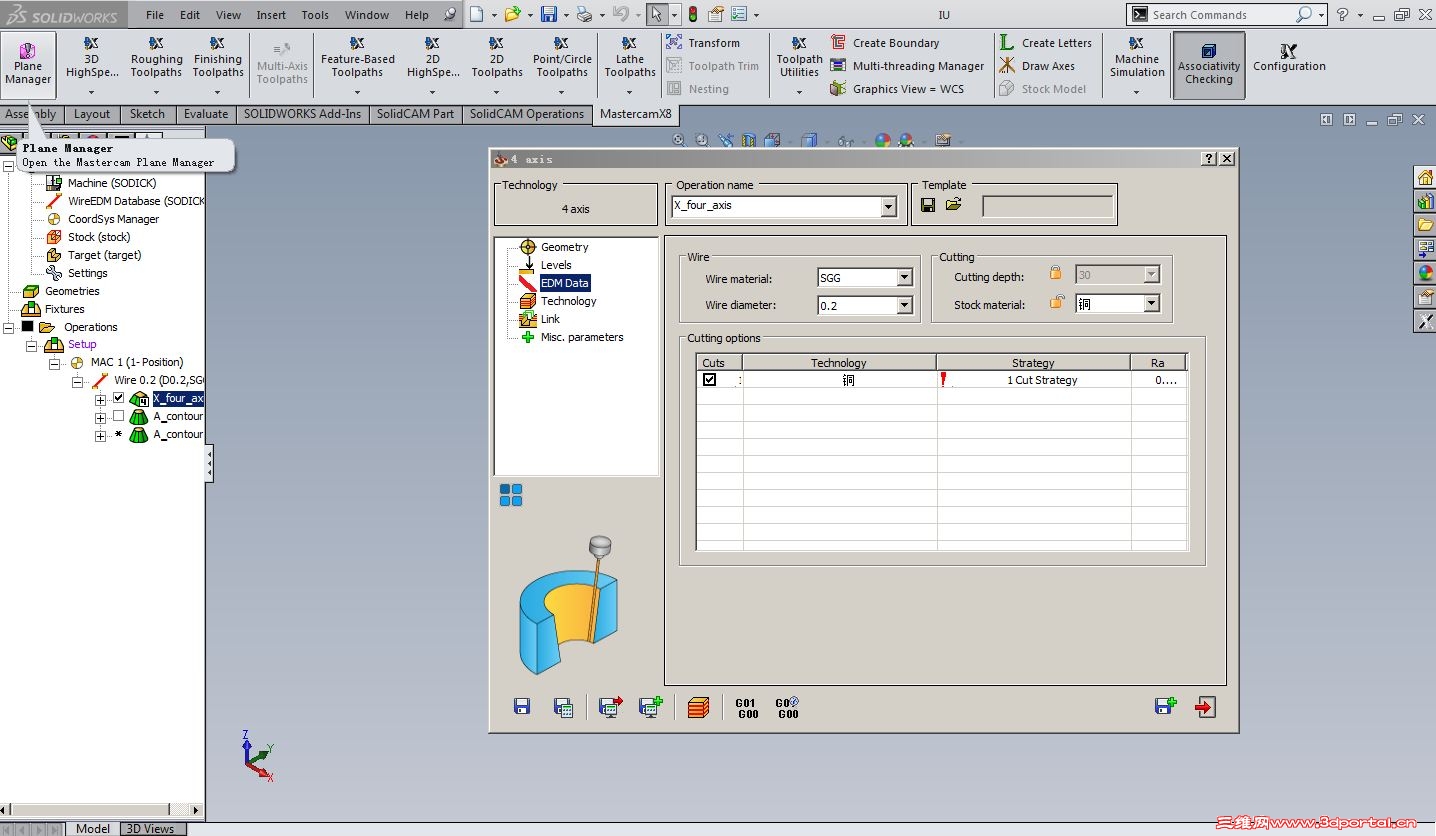The height and width of the screenshot is (836, 1436).
Task: Switch to the Sketch tab
Action: point(148,114)
